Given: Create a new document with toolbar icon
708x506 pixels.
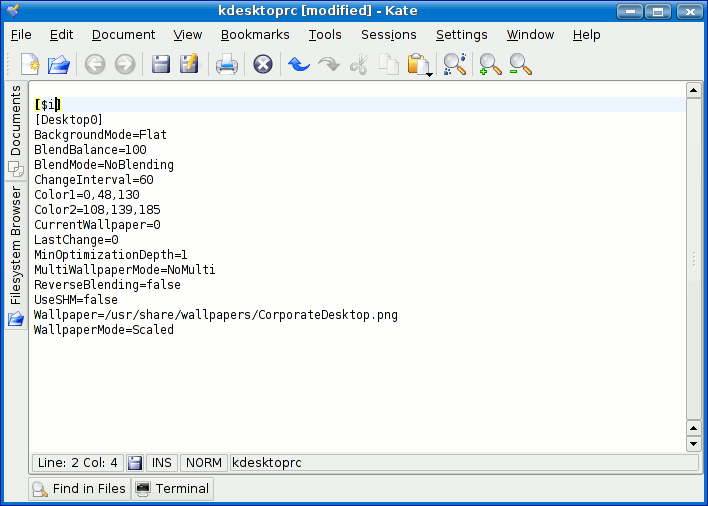Looking at the screenshot, I should coord(30,65).
